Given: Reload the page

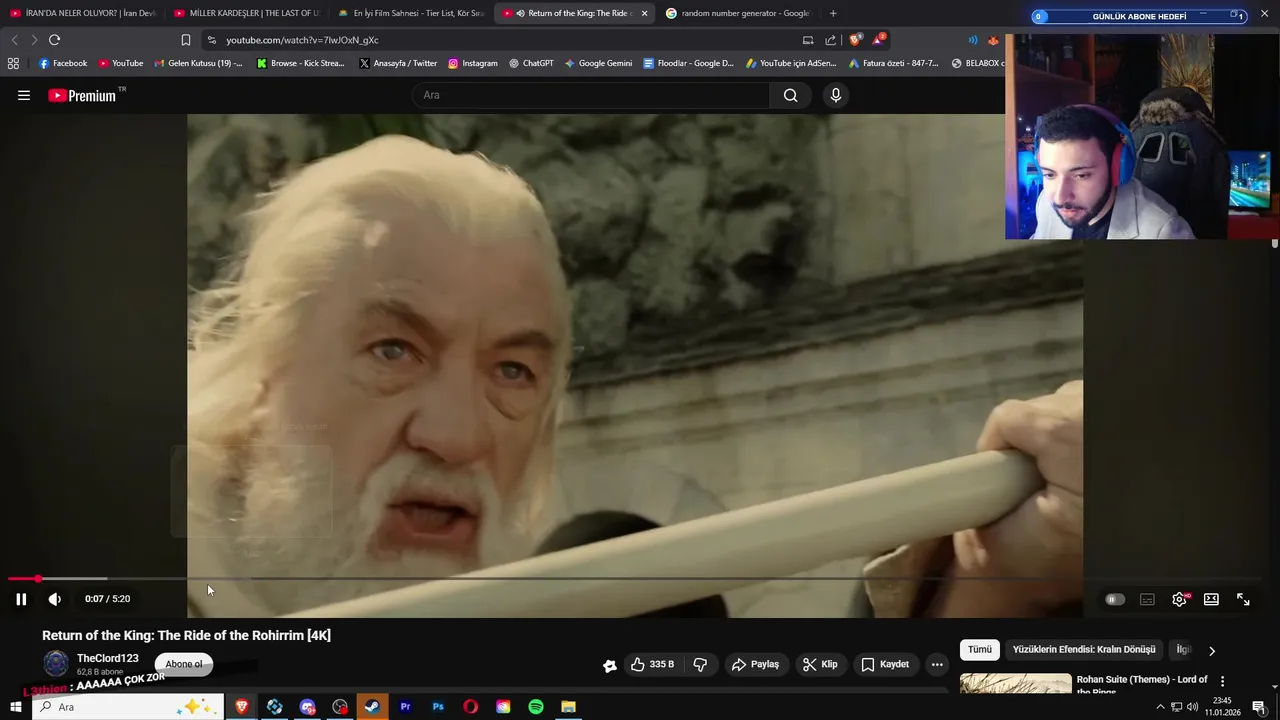Looking at the screenshot, I should pos(54,40).
